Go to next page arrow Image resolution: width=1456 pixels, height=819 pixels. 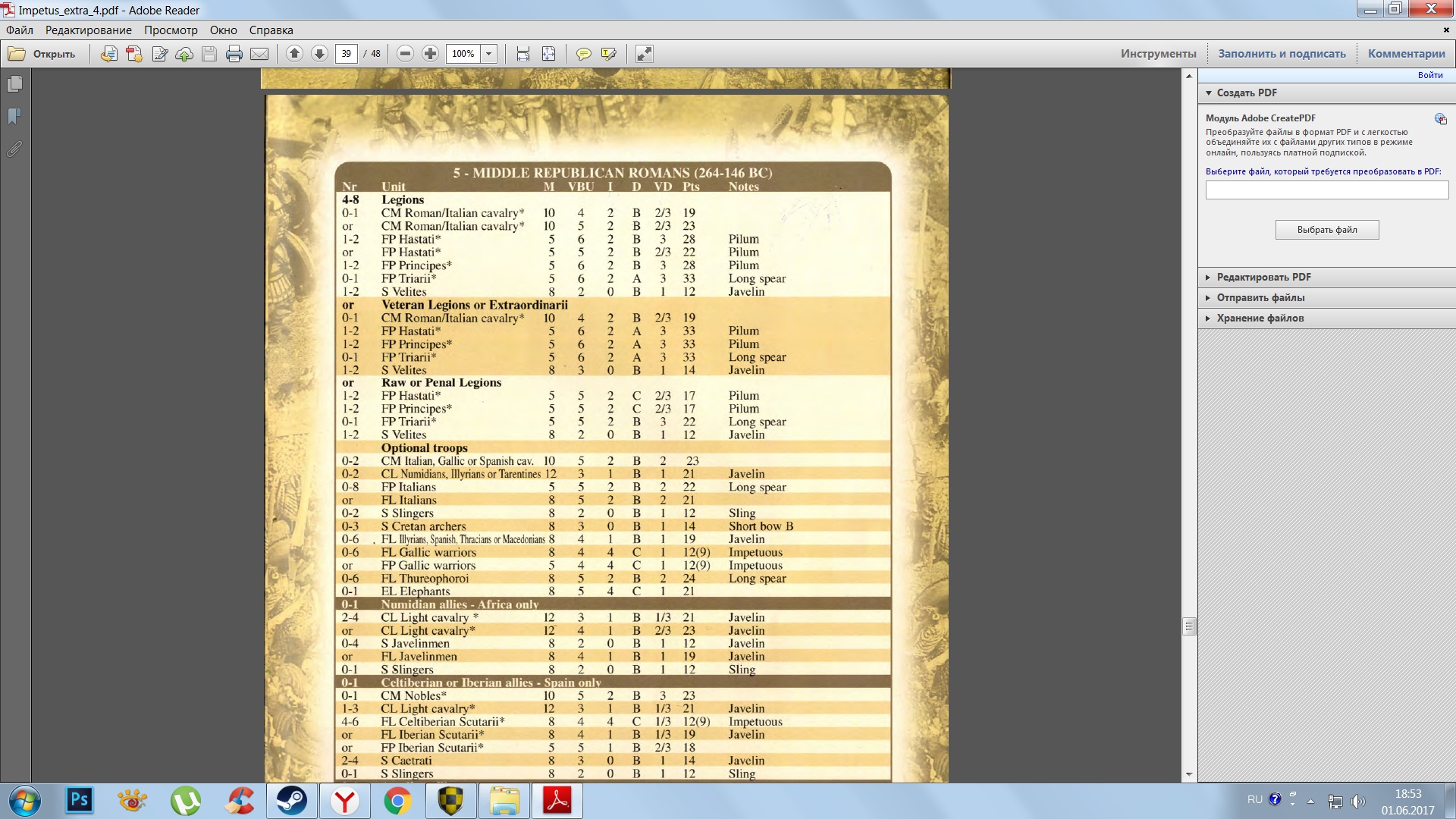320,54
